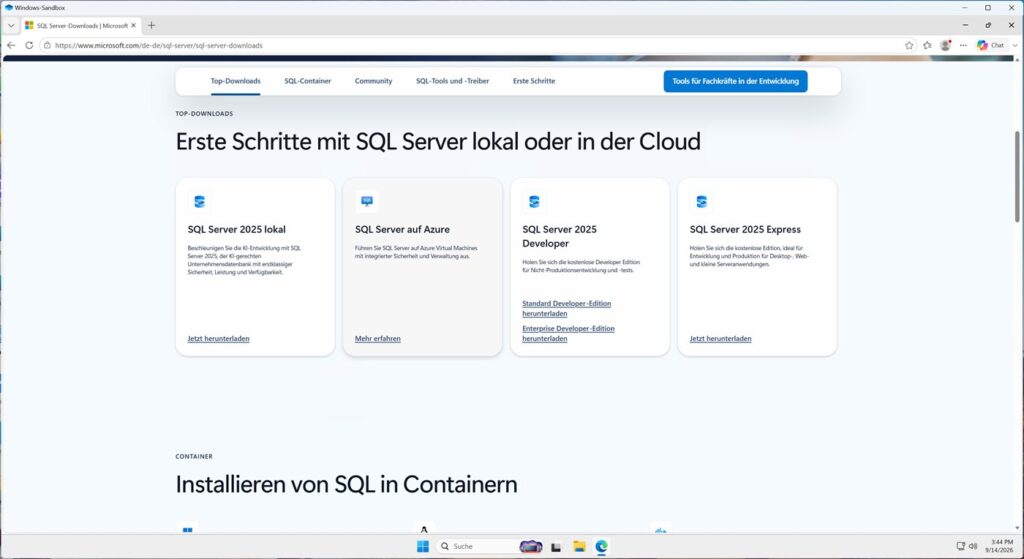Close the SQL Server-Downloads tab
Viewport: 1024px width, 559px height.
pos(133,25)
